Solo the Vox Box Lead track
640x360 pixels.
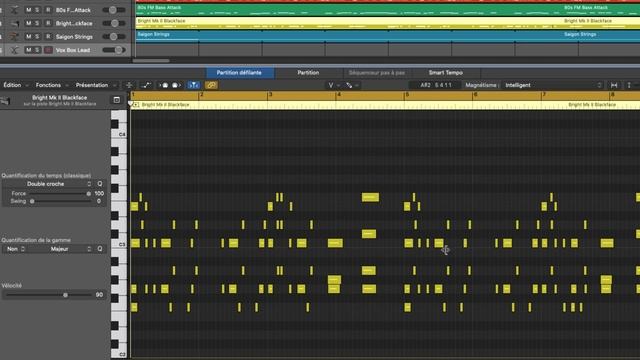tap(37, 50)
